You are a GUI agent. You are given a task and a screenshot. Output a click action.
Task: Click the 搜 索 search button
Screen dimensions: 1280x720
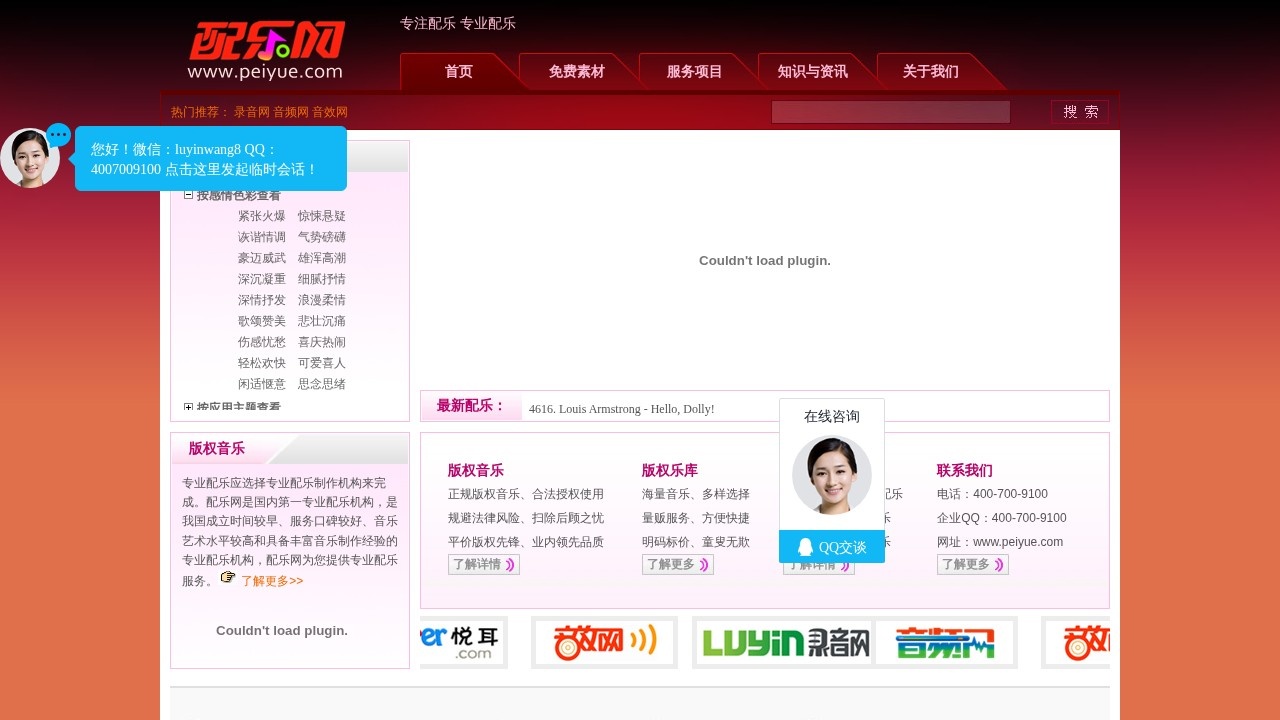click(1080, 111)
